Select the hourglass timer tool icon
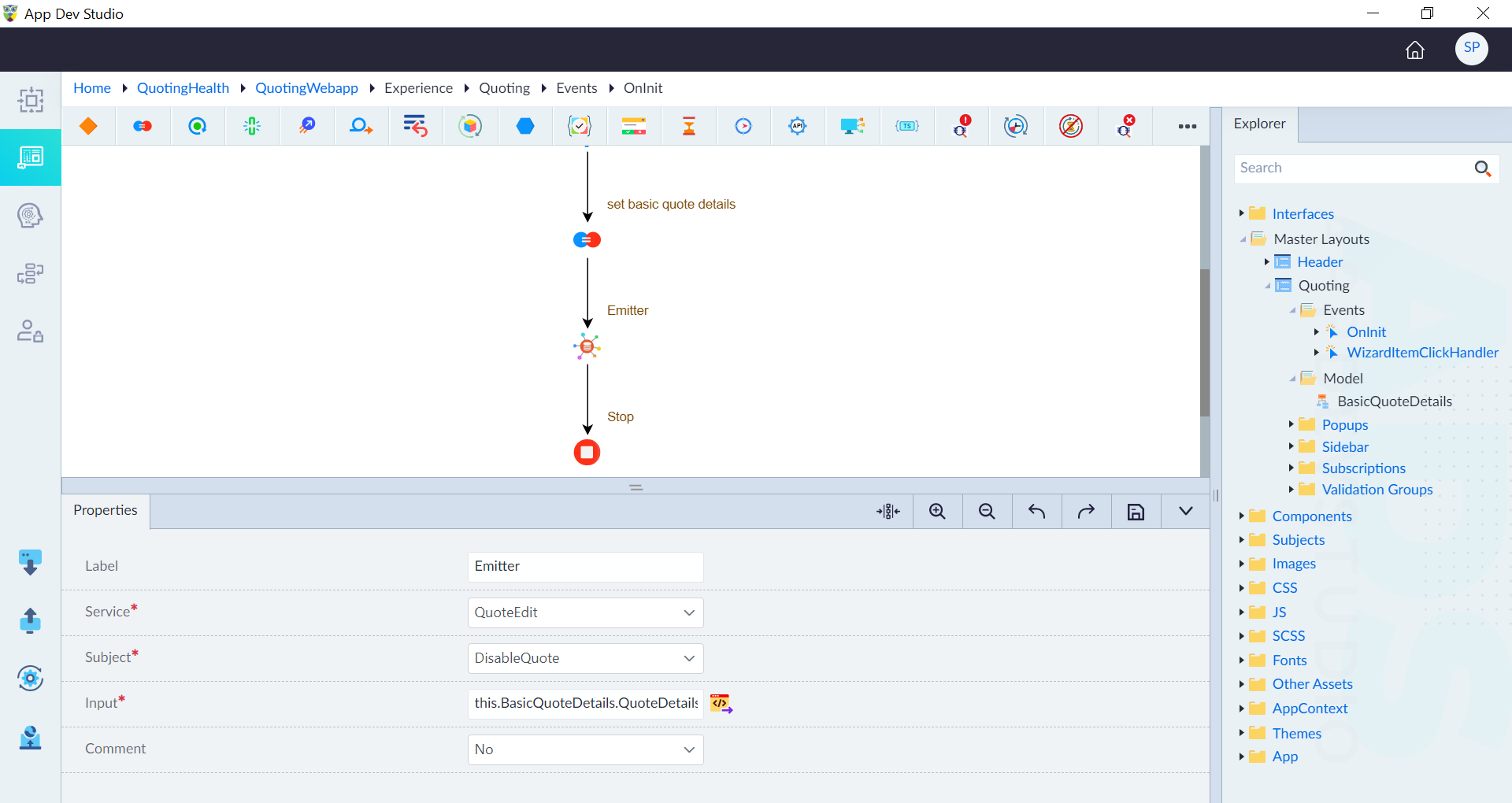 coord(689,126)
